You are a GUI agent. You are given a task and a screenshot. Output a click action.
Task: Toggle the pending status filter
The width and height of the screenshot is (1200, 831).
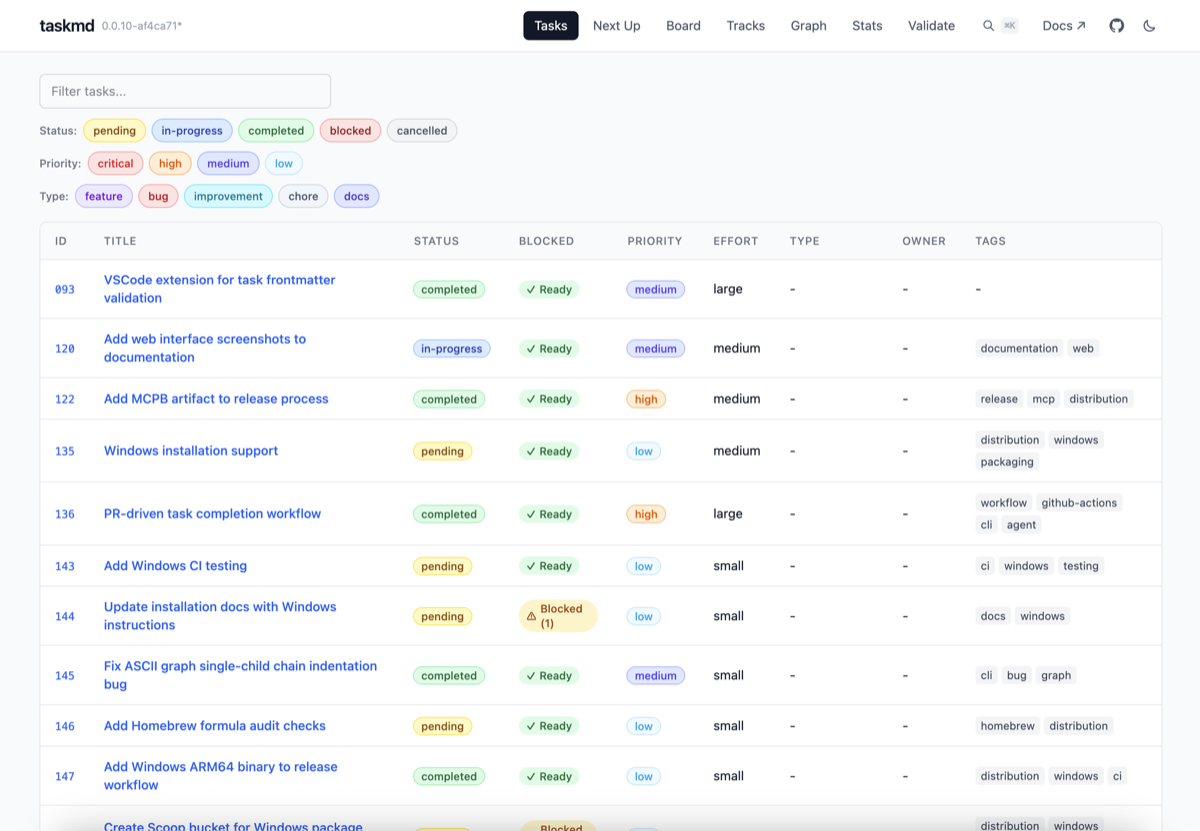(114, 130)
